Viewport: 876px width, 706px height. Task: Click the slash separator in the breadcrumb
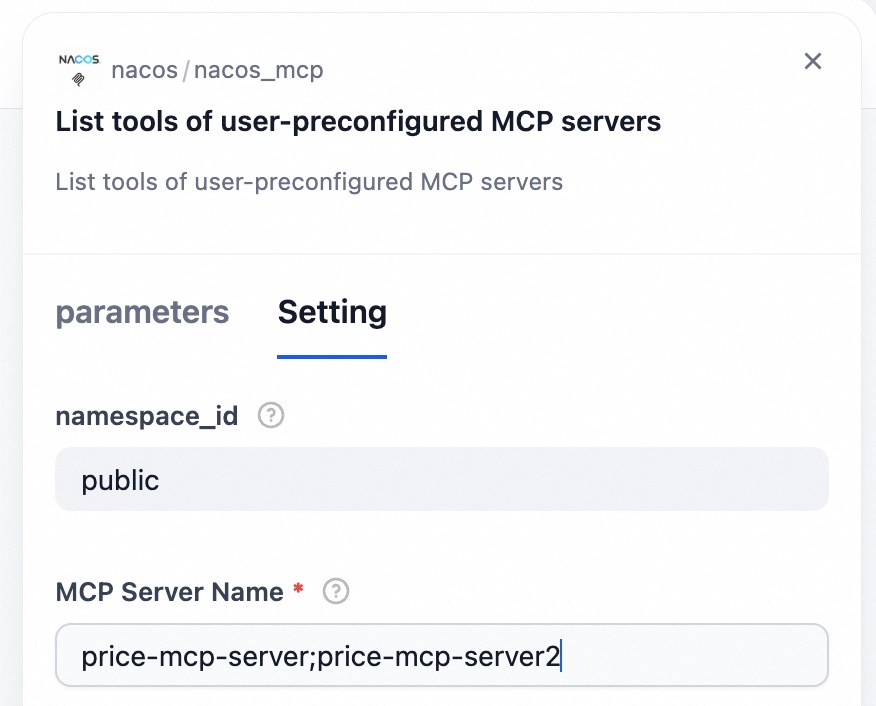(186, 70)
